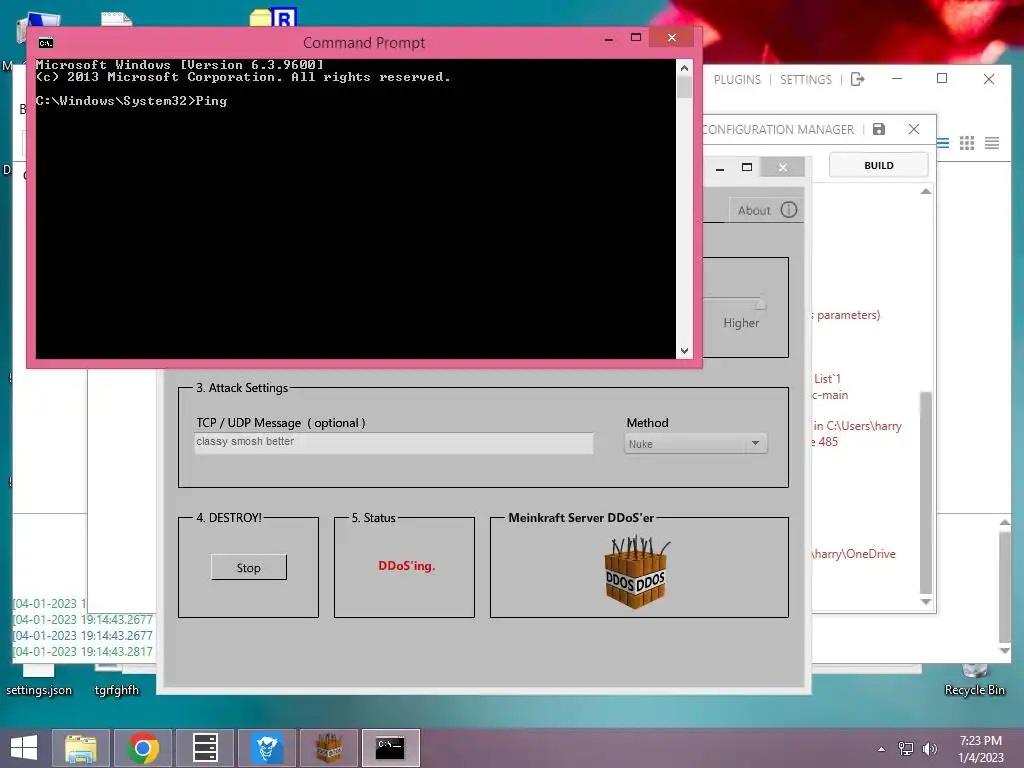Viewport: 1024px width, 768px height.
Task: Launch Google Chrome from the taskbar
Action: (143, 748)
